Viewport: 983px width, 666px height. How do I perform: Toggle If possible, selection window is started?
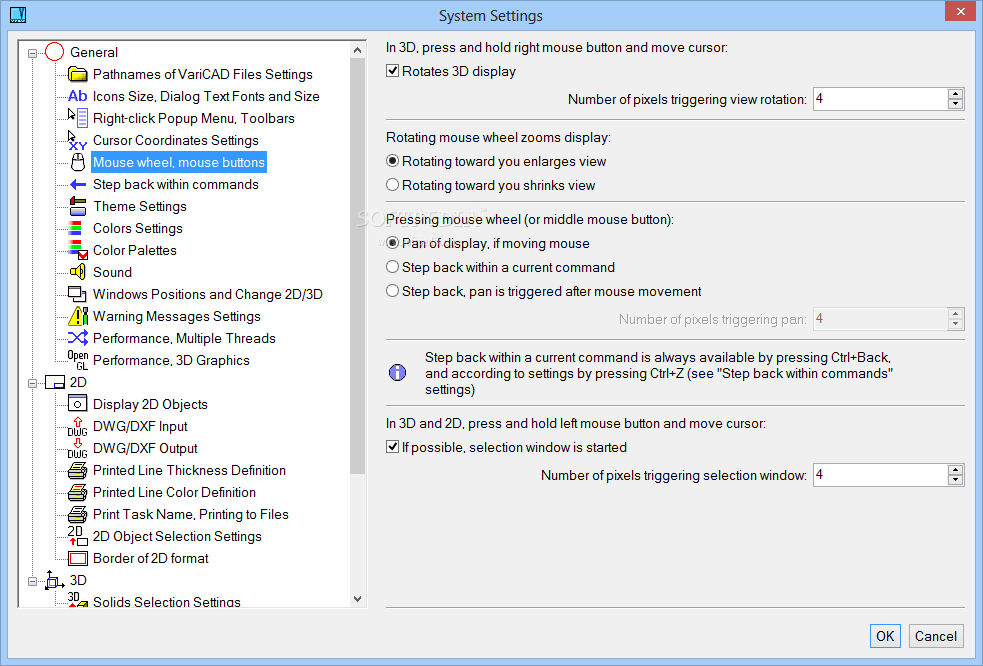(392, 447)
